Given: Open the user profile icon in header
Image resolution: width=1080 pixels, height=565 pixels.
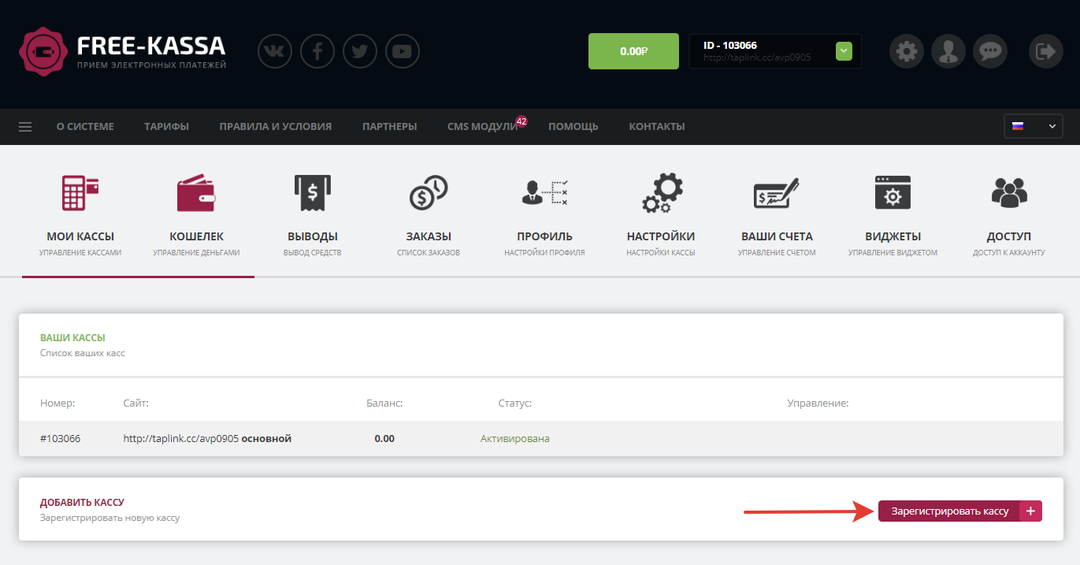Looking at the screenshot, I should tap(948, 51).
